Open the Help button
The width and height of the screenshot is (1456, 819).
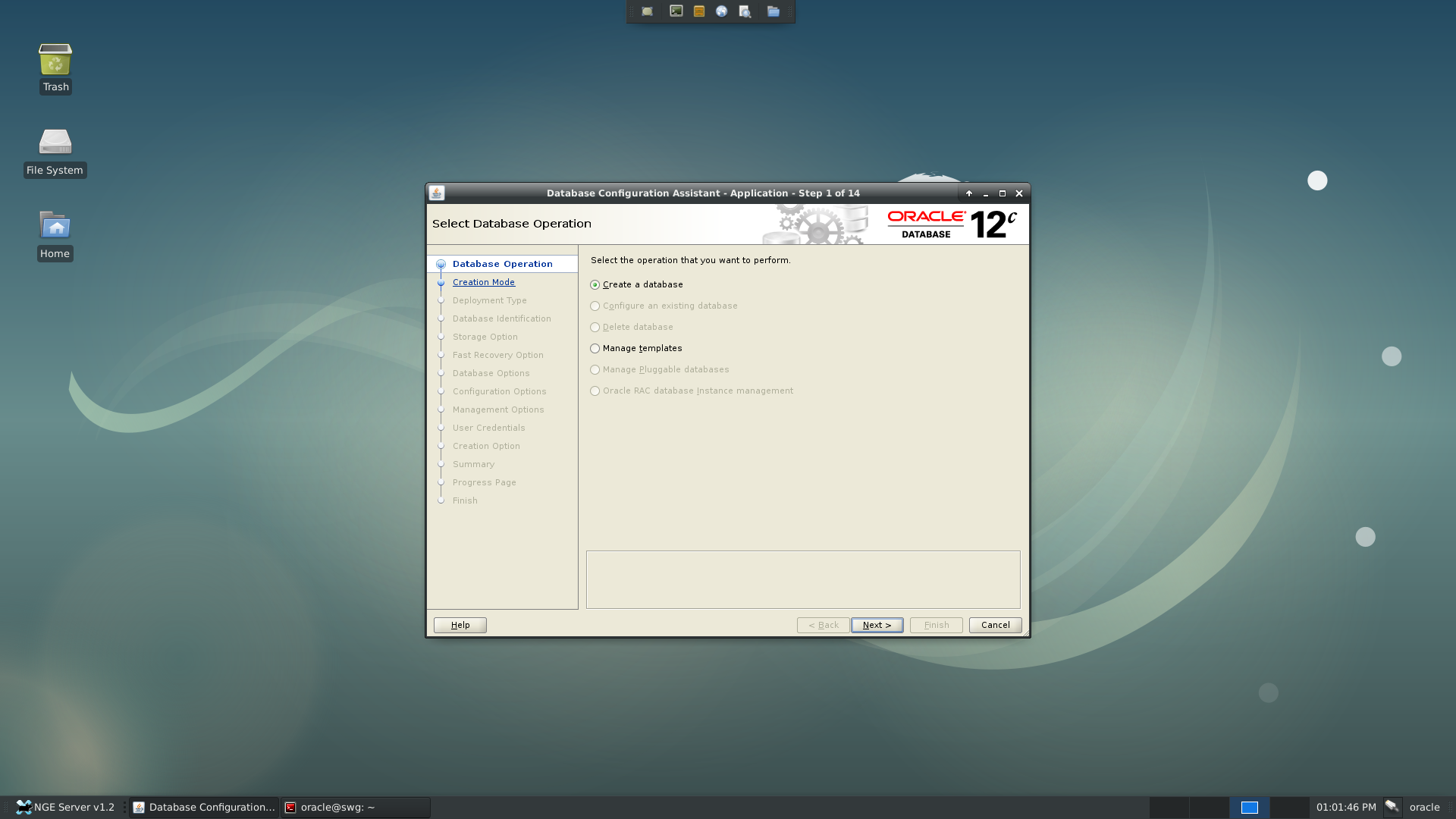point(460,625)
